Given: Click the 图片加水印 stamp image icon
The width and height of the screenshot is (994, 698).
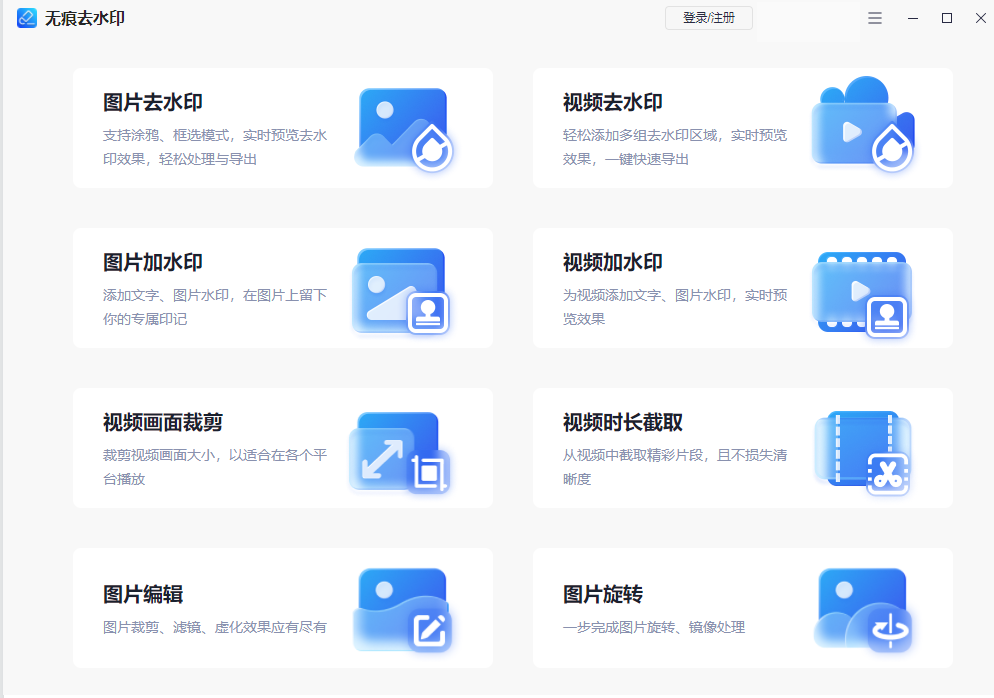Looking at the screenshot, I should [x=401, y=290].
